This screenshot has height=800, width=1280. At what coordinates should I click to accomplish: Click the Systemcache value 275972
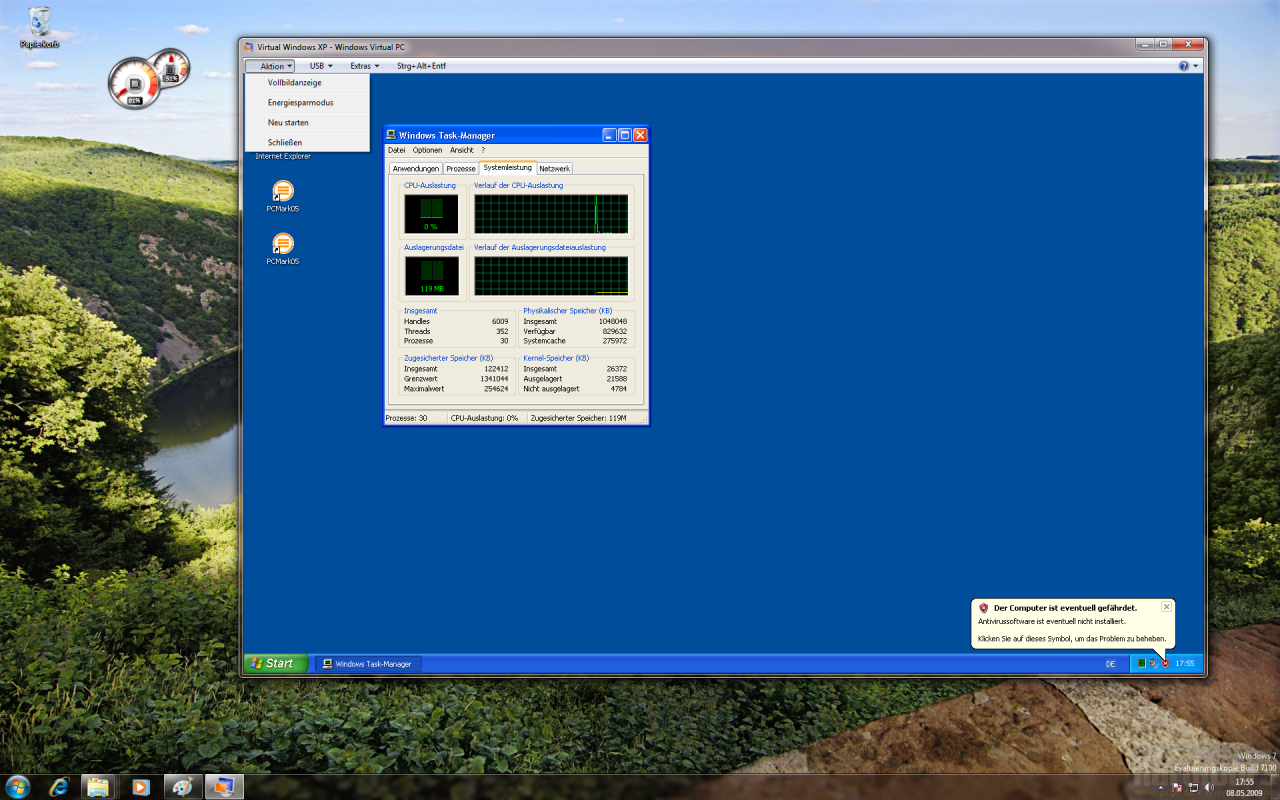pyautogui.click(x=614, y=341)
